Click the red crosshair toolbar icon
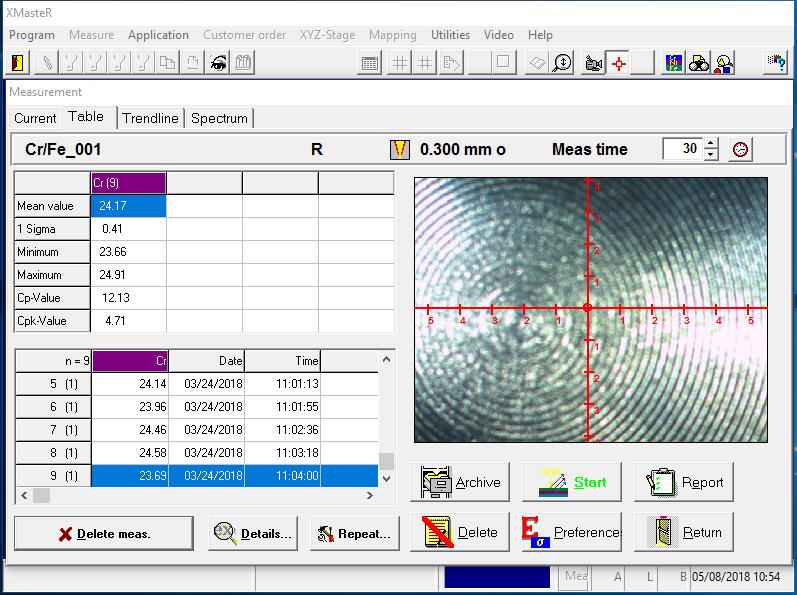 tap(619, 63)
